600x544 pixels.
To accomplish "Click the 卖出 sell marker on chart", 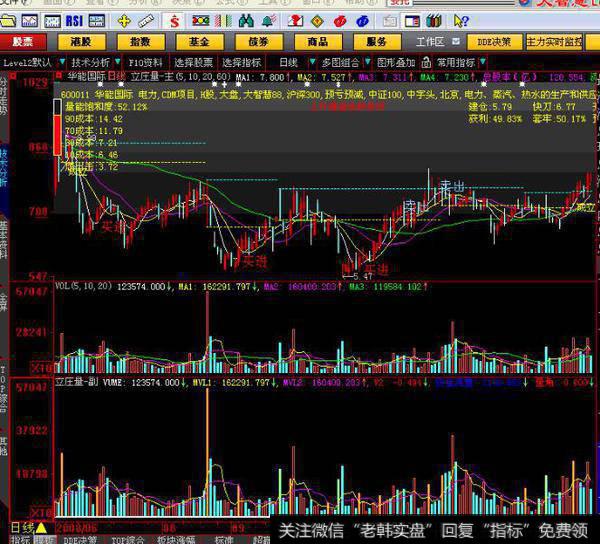I will click(452, 187).
